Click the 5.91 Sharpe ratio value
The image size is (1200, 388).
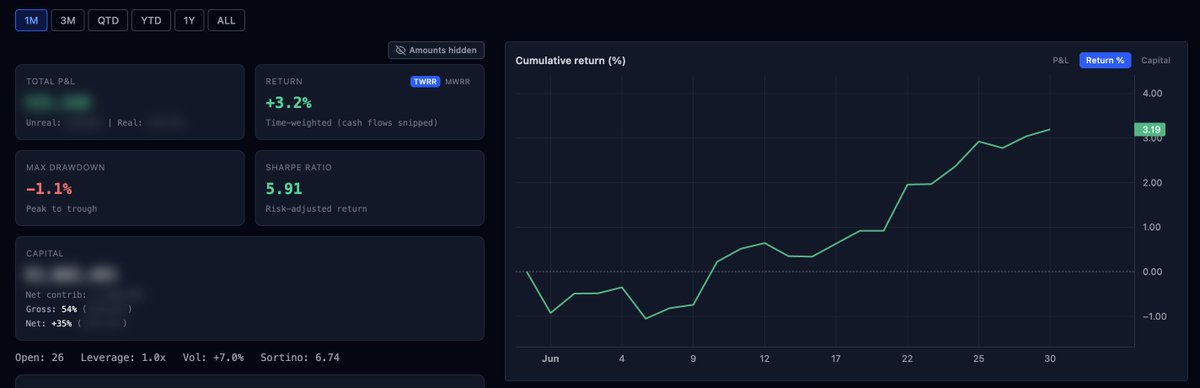click(283, 188)
